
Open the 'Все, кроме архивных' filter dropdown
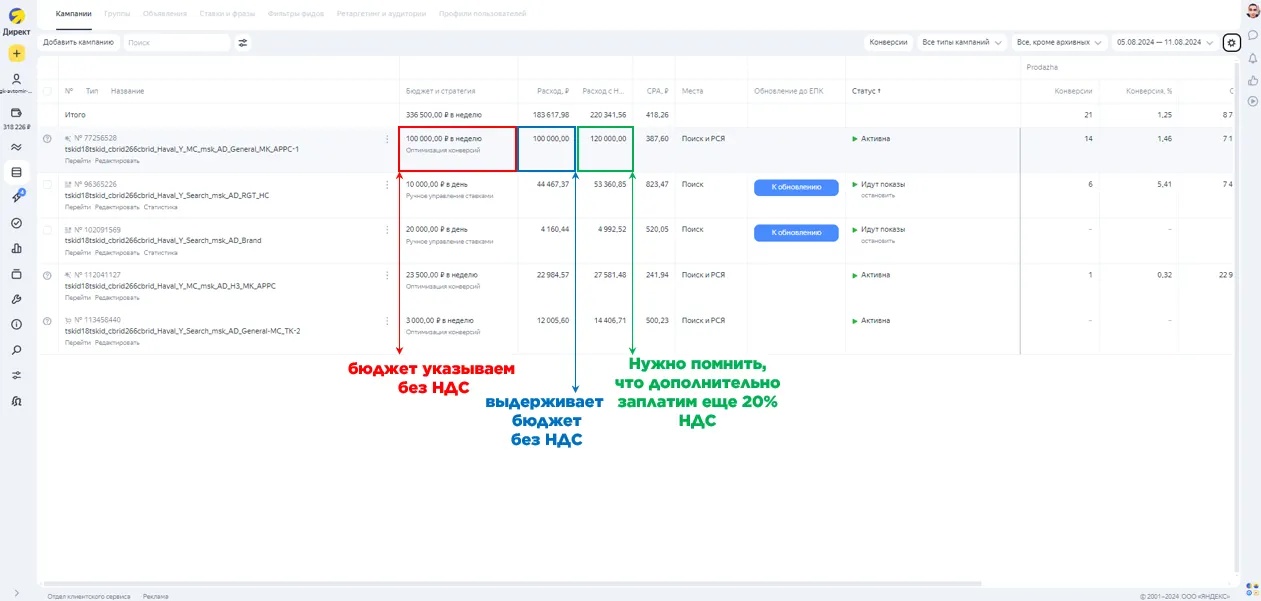point(1058,43)
